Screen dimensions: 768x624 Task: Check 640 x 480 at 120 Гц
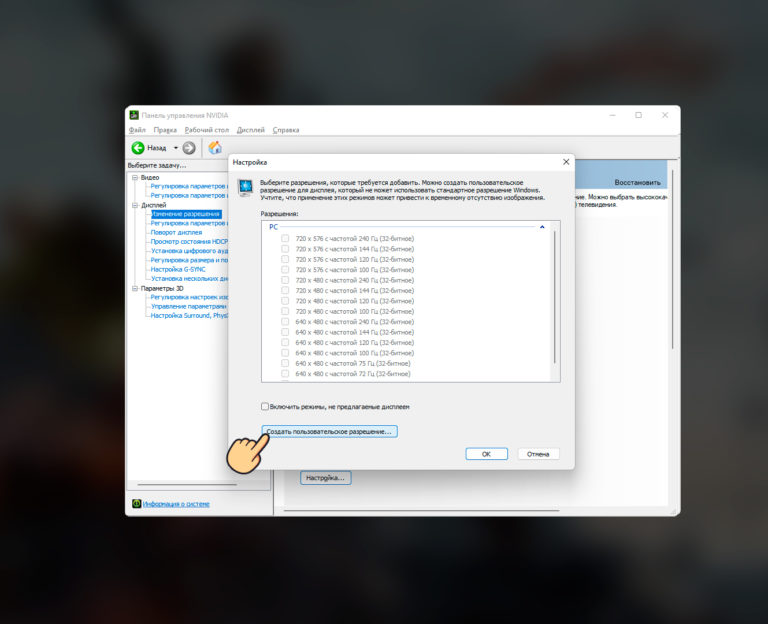coord(285,342)
